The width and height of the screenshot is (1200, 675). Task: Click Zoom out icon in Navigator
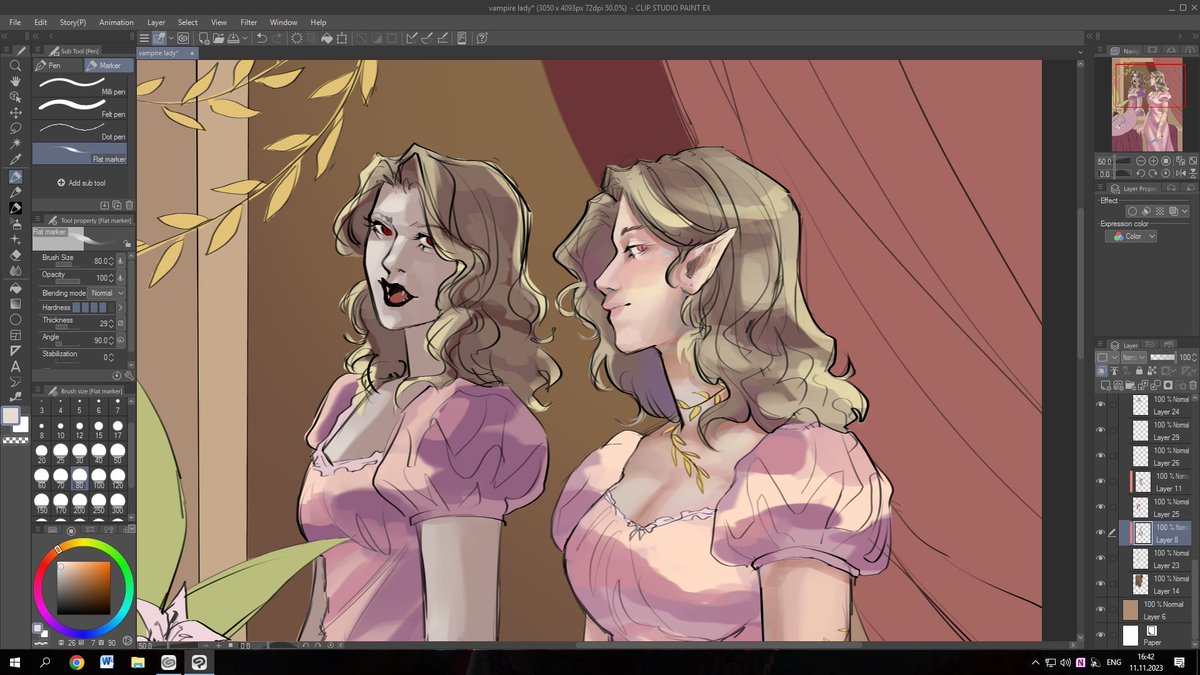(1141, 161)
